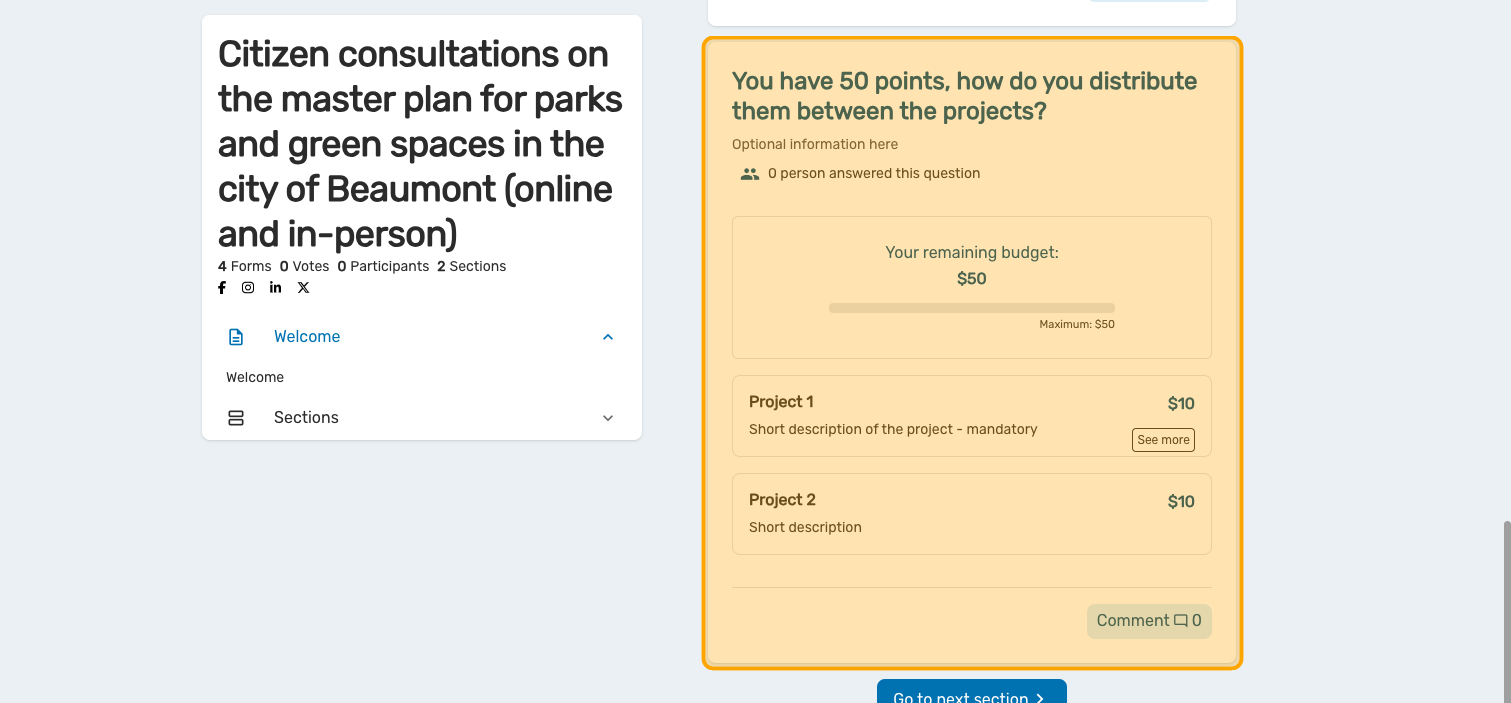Click the Welcome document icon
Viewport: 1511px width, 703px height.
(x=236, y=337)
